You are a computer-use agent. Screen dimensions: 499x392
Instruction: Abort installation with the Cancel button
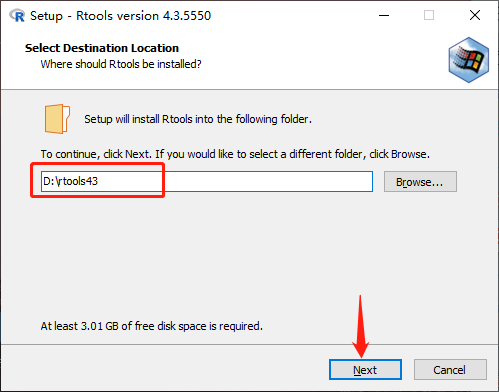point(450,369)
